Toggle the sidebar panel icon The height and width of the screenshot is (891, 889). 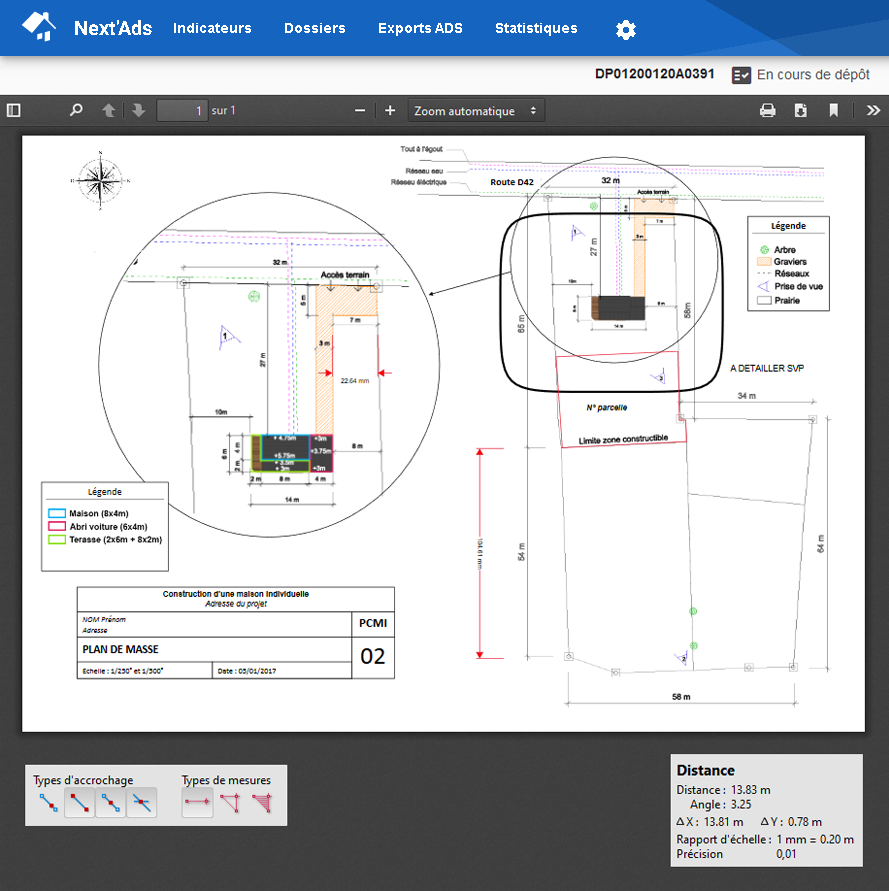click(13, 110)
